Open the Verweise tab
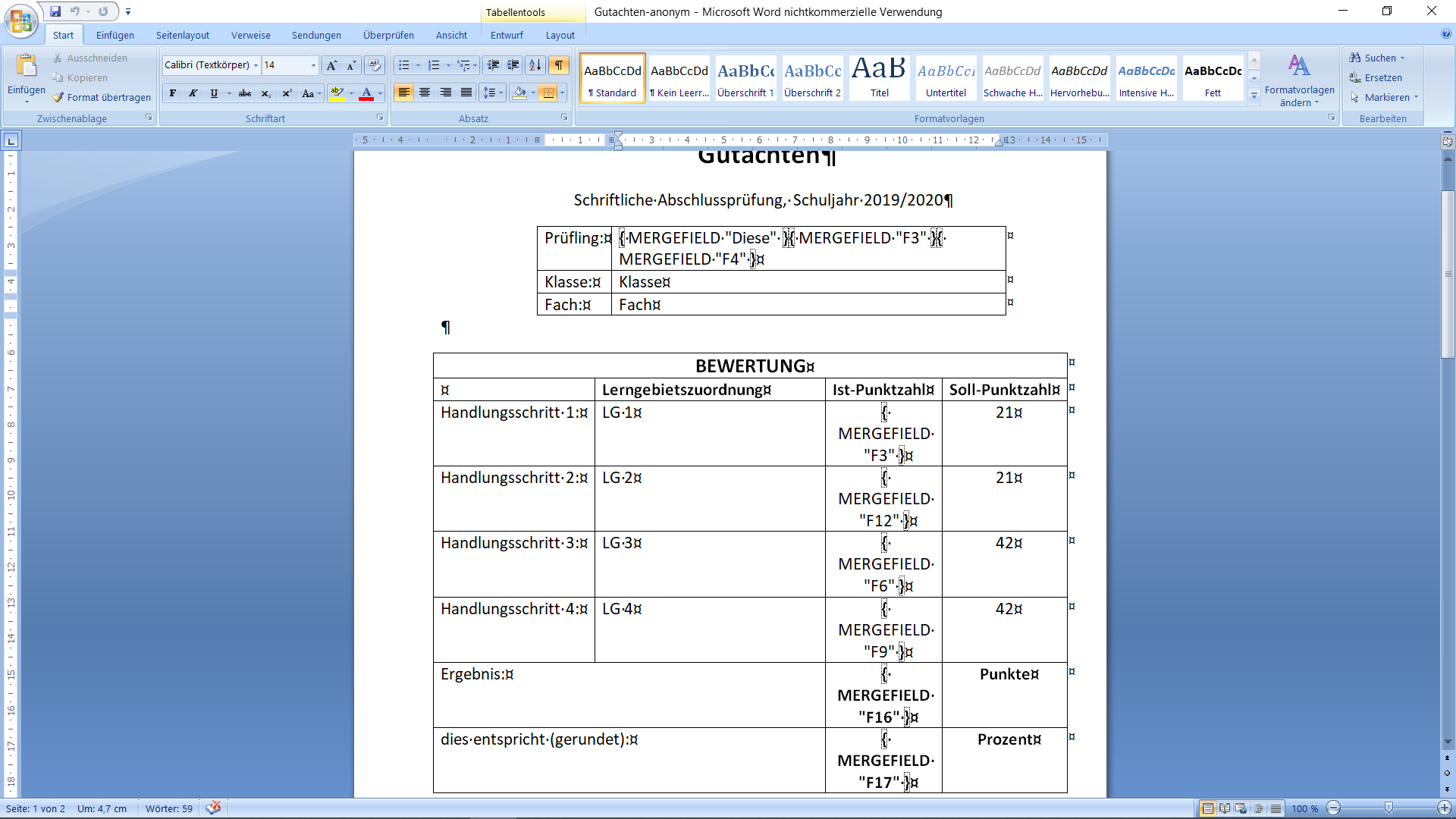 coord(250,35)
